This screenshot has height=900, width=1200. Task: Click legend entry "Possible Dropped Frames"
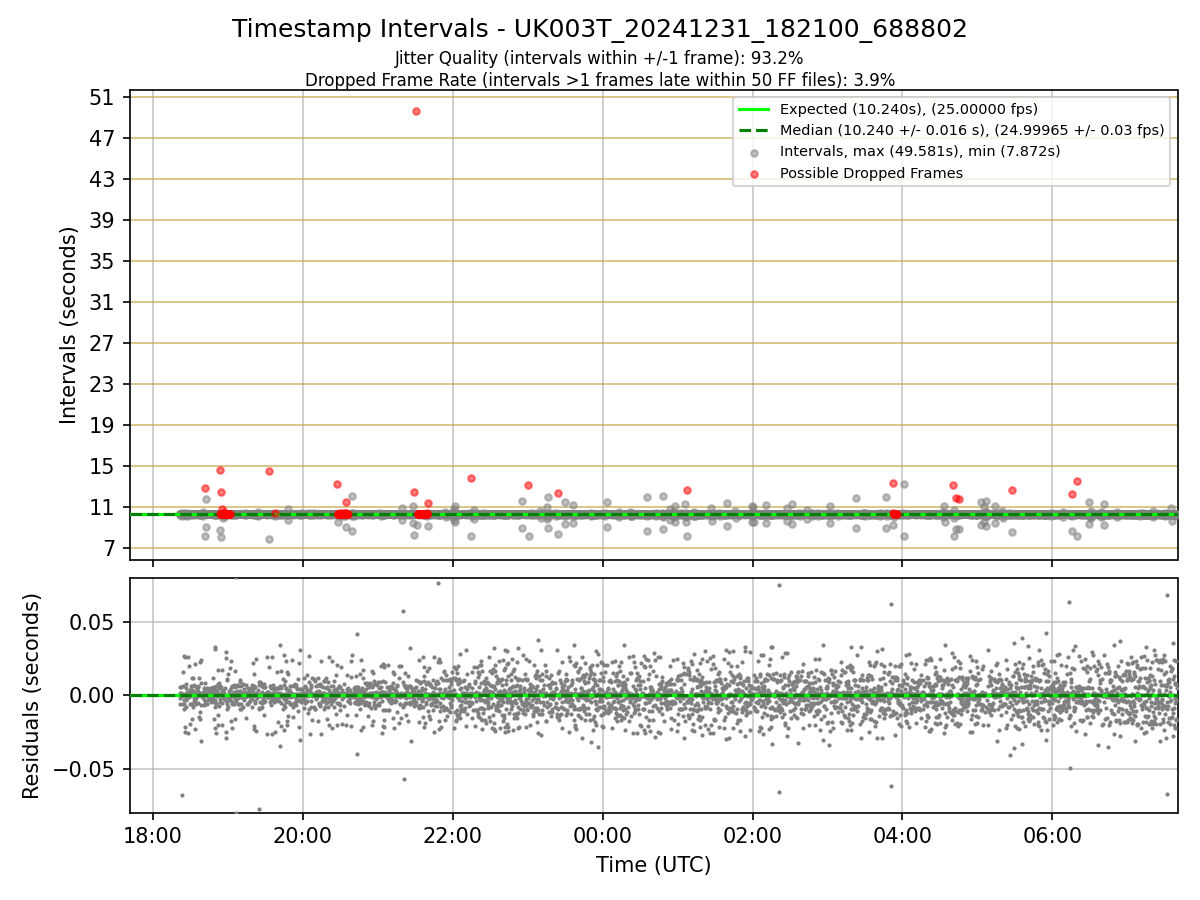871,173
